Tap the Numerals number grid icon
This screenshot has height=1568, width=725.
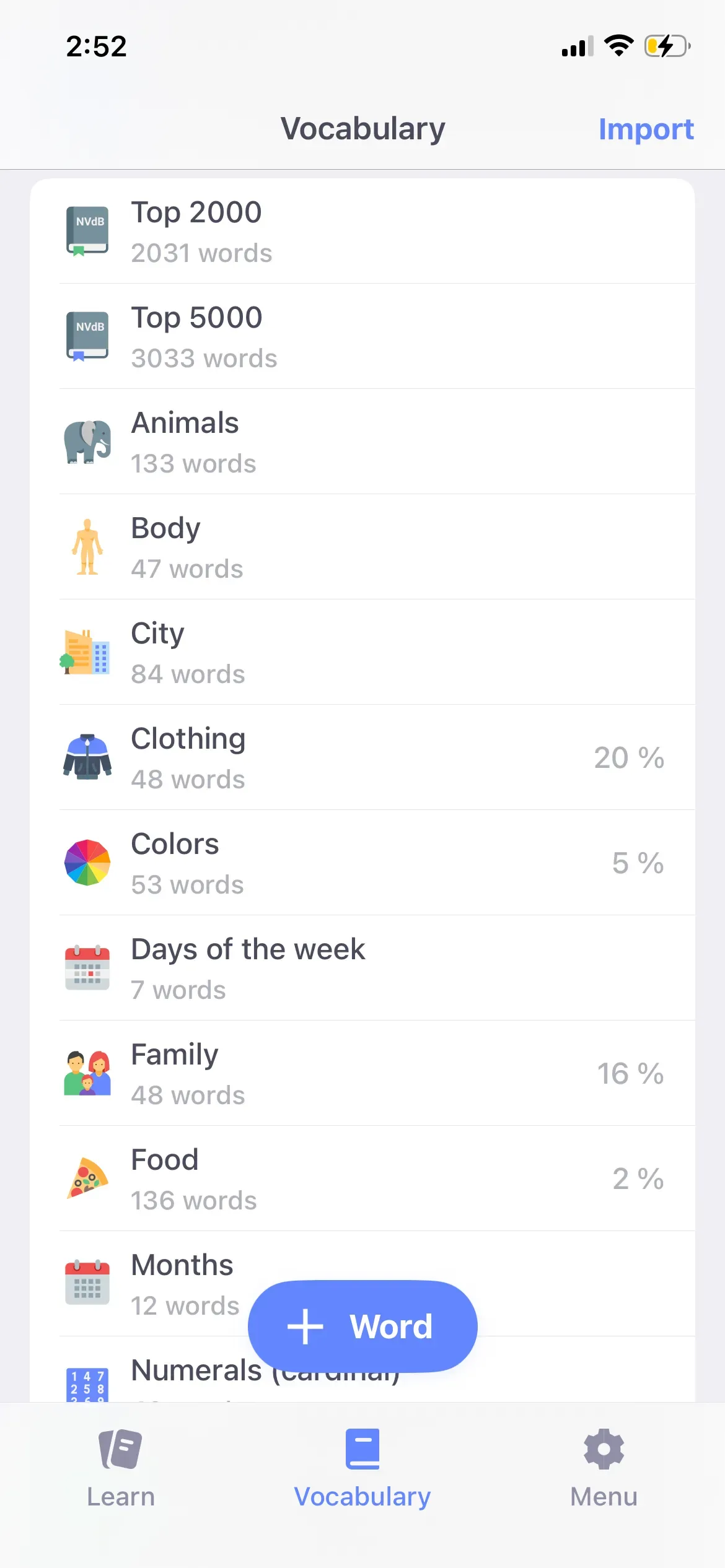[87, 1385]
